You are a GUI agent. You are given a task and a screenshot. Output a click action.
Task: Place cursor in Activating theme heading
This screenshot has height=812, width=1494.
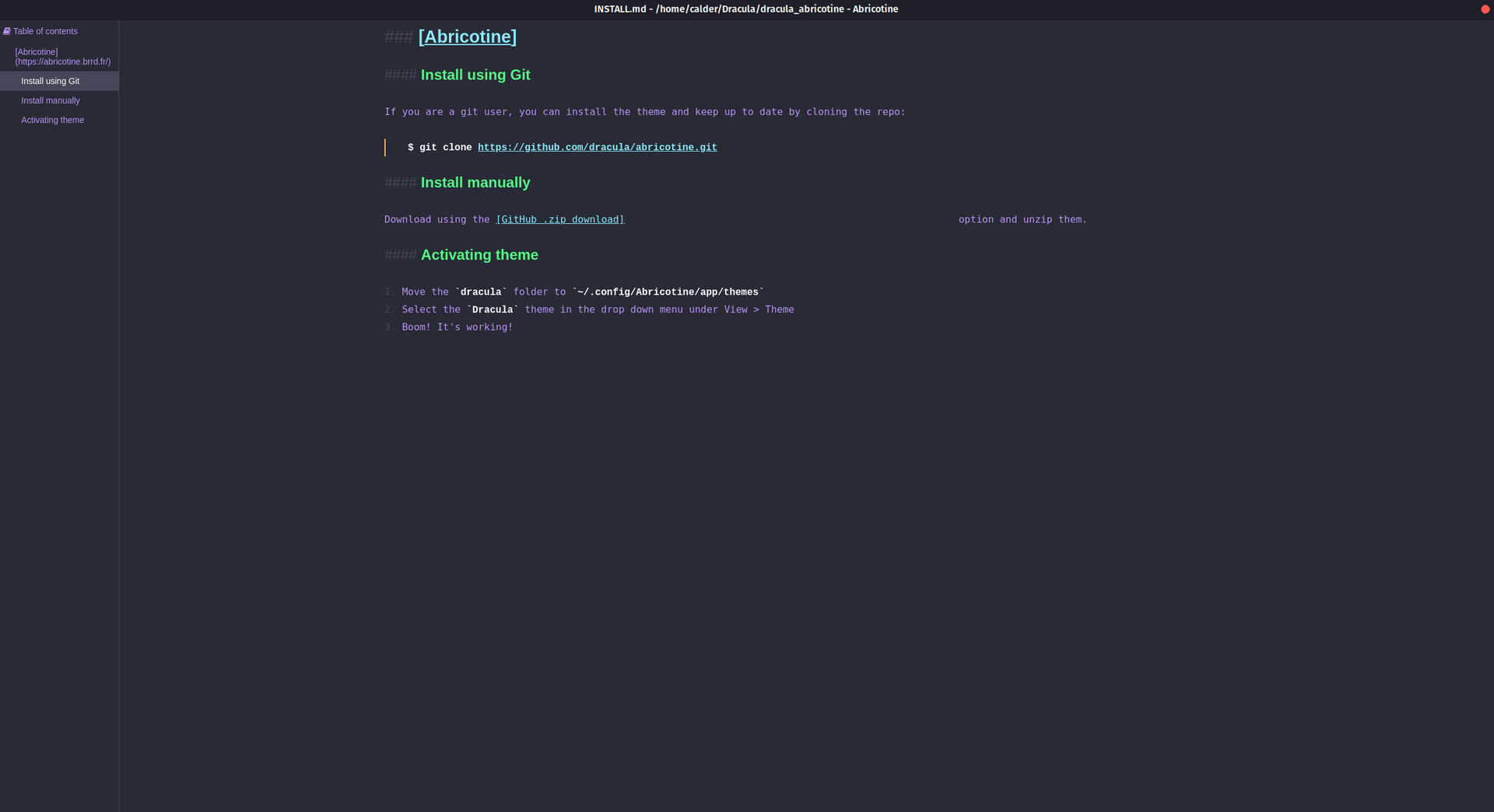pos(479,254)
